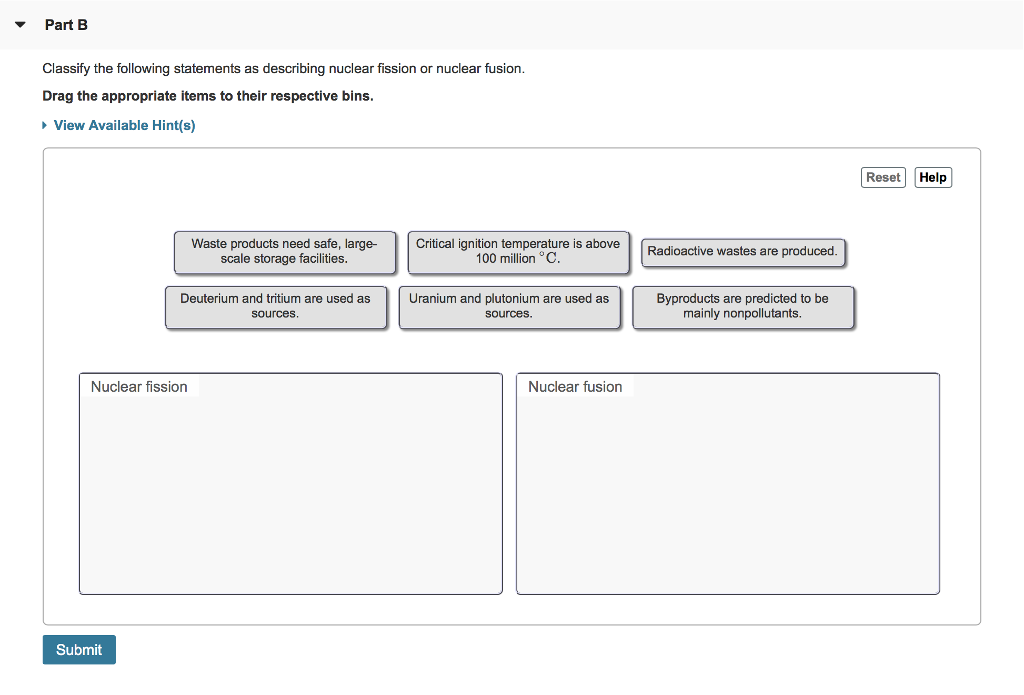Pick the 'Radioactive wastes are produced' item

coord(743,251)
